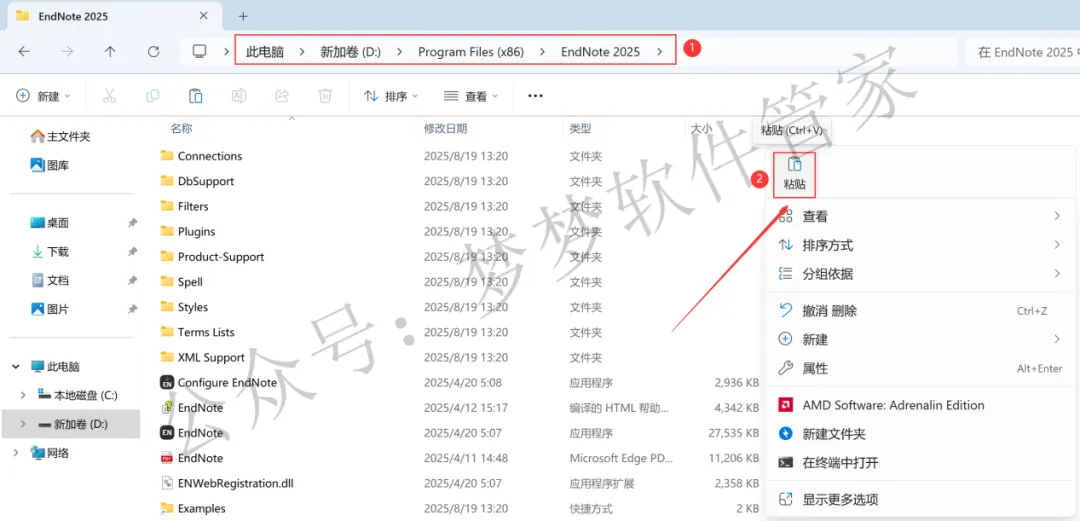Open 排序方式 submenu in context menu

point(920,245)
